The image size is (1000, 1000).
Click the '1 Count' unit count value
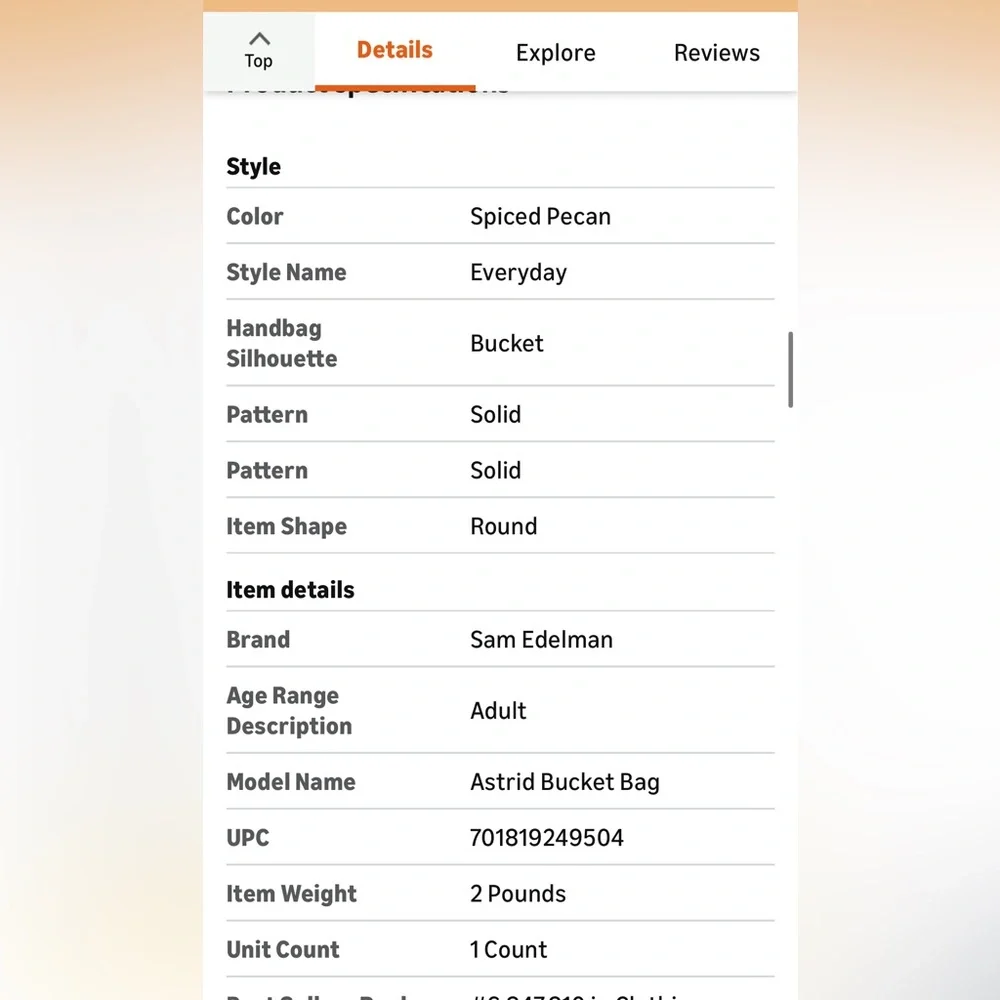tap(508, 950)
